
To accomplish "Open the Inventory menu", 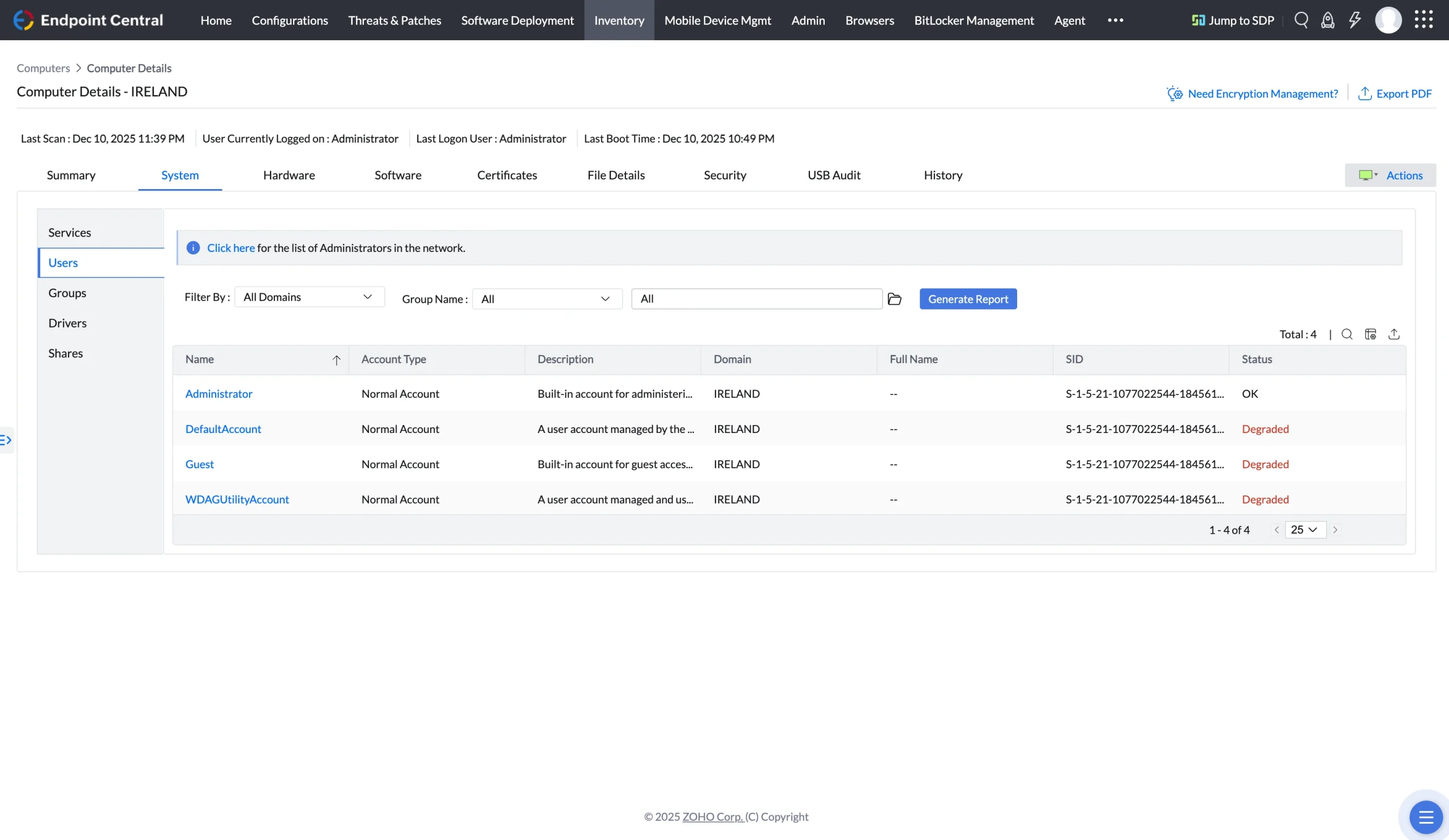I will [x=619, y=20].
